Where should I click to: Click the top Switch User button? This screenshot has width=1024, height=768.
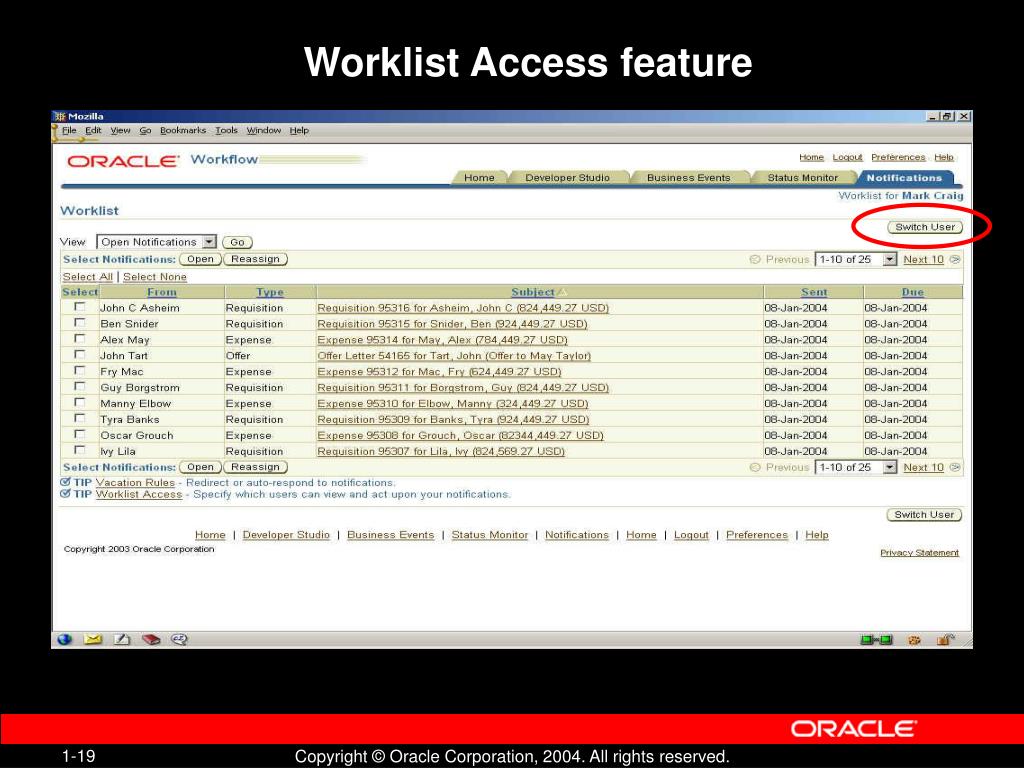click(x=925, y=227)
